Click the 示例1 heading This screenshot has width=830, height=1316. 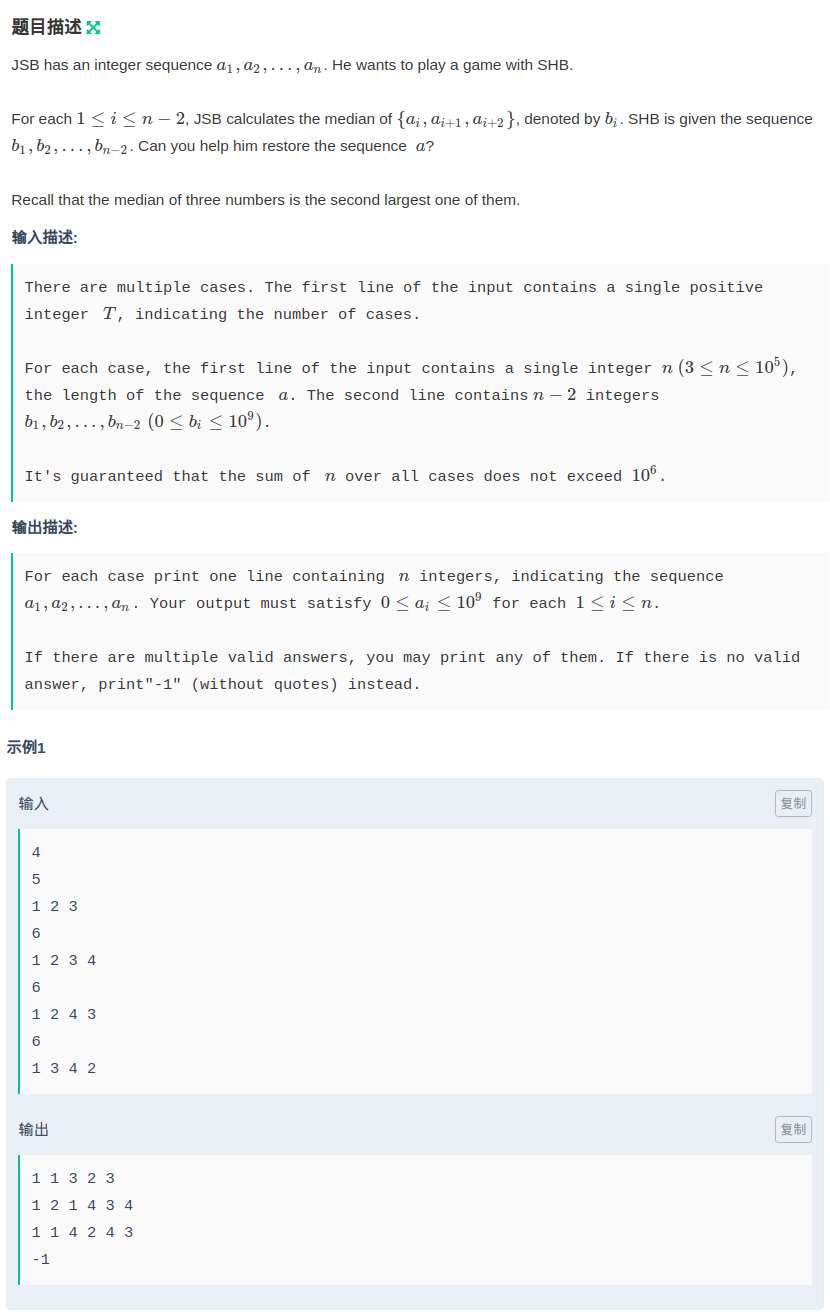(26, 747)
